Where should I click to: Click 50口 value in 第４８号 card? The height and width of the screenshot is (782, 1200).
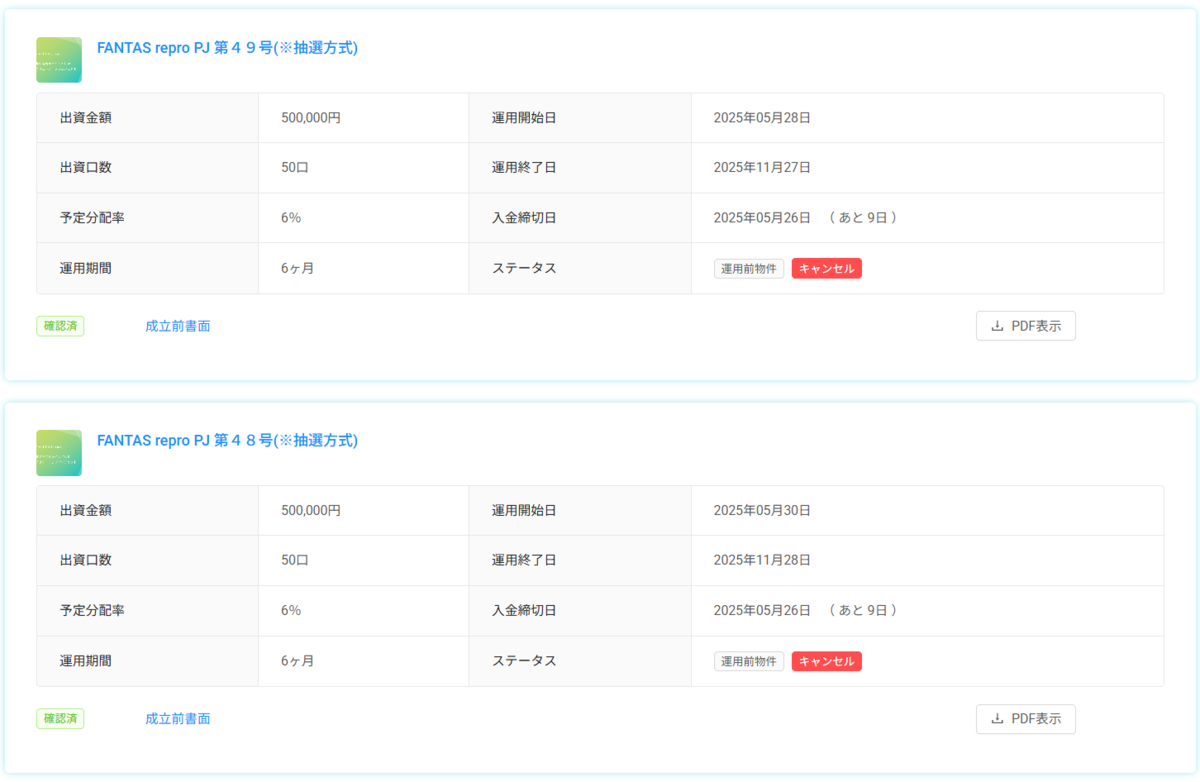pyautogui.click(x=295, y=561)
